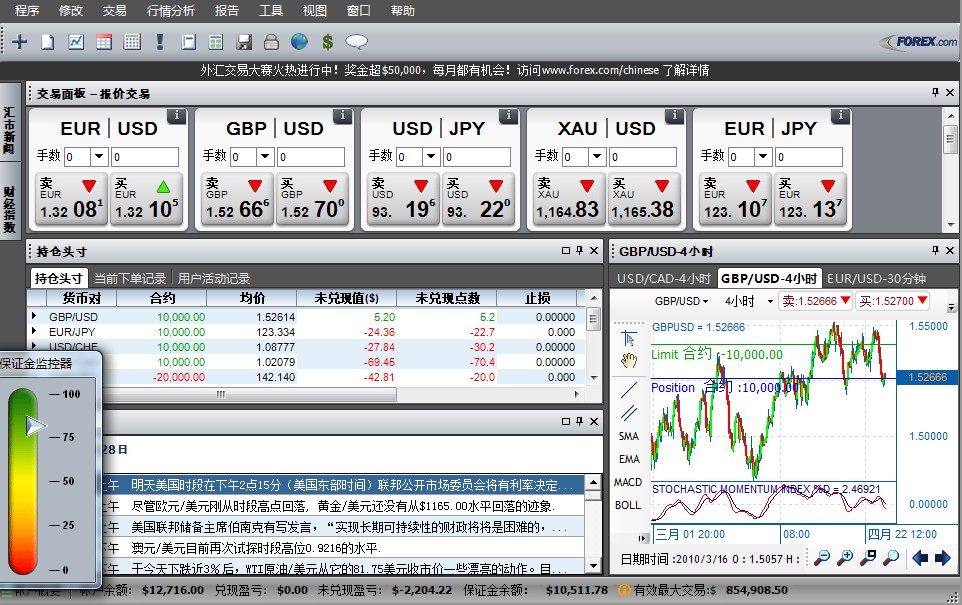Open the EUR/USD lots dropdown
This screenshot has height=605, width=962.
[99, 156]
